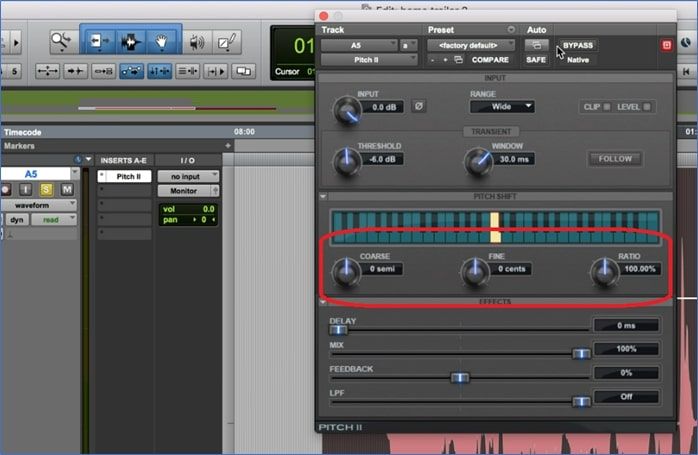Open the no input selector

tap(188, 176)
